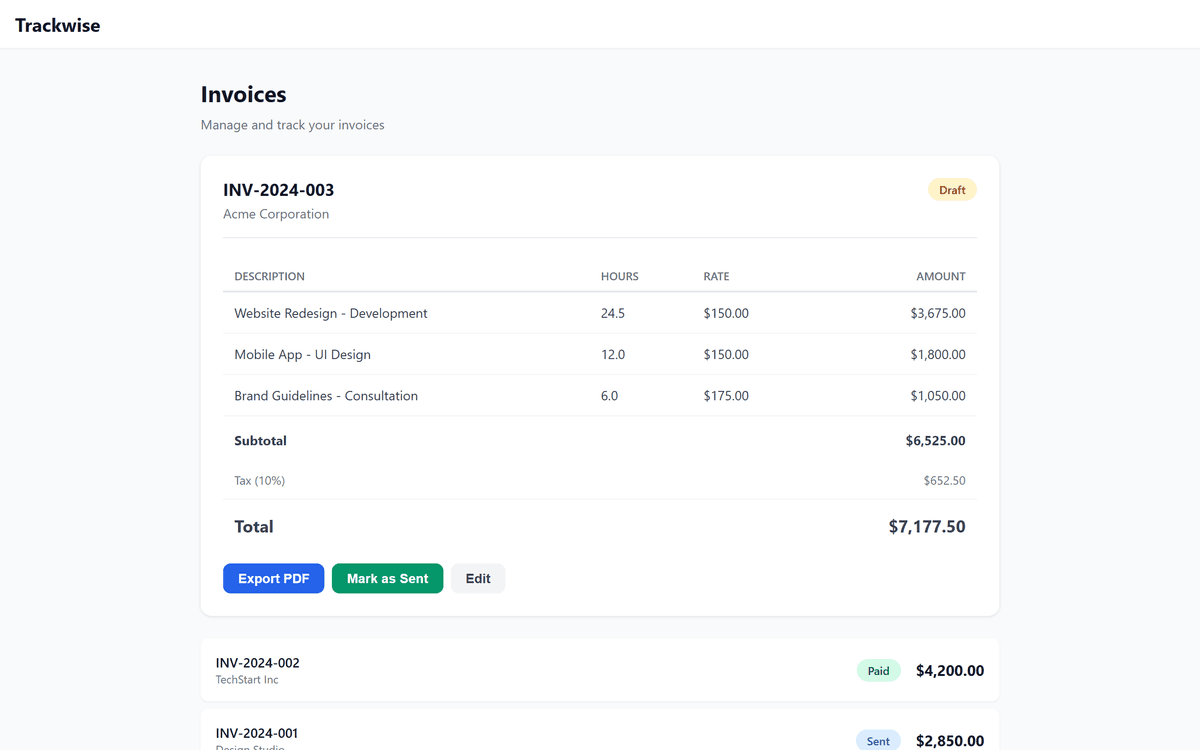Click the 12.0 hours value
Screen dimensions: 1200x750
613,354
